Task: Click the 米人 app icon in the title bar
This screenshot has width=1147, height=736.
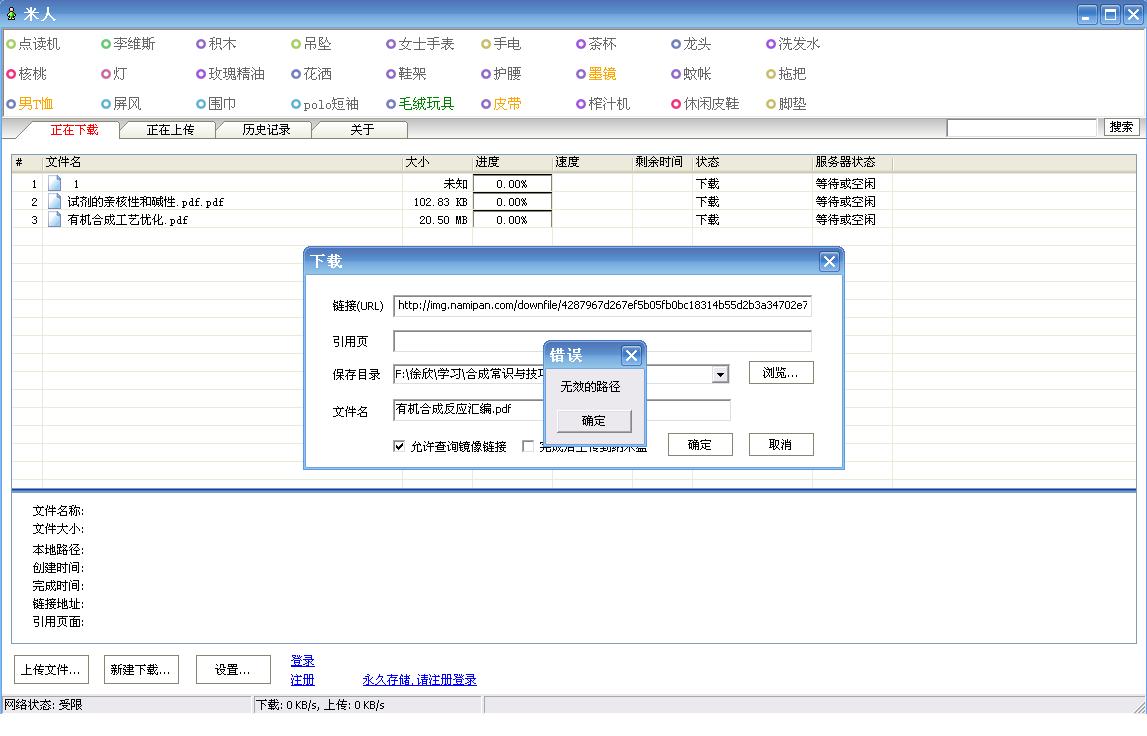Action: pos(11,13)
